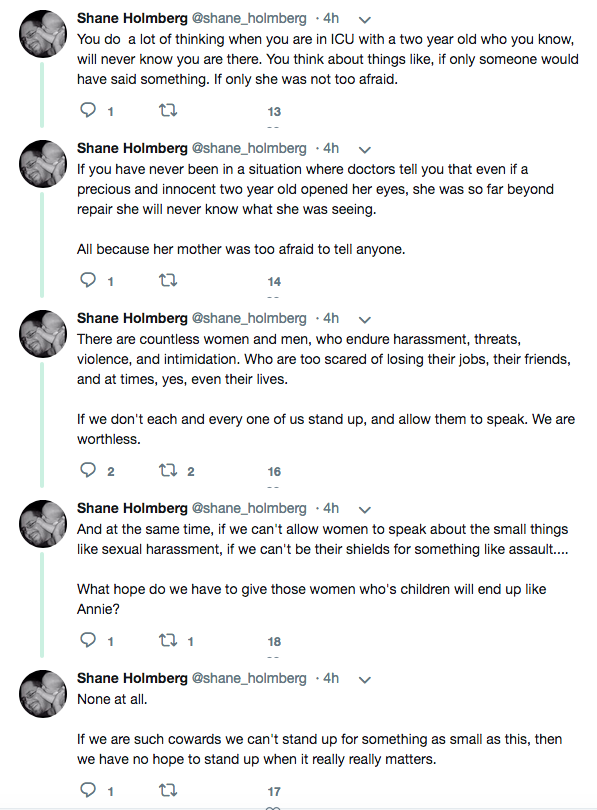Retweet the tweet mentioning Annie
The height and width of the screenshot is (810, 597).
coord(168,640)
